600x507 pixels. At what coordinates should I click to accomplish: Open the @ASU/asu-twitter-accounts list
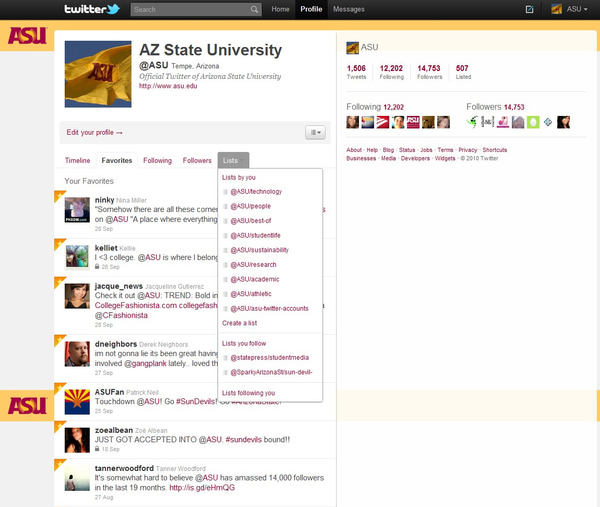pos(269,308)
